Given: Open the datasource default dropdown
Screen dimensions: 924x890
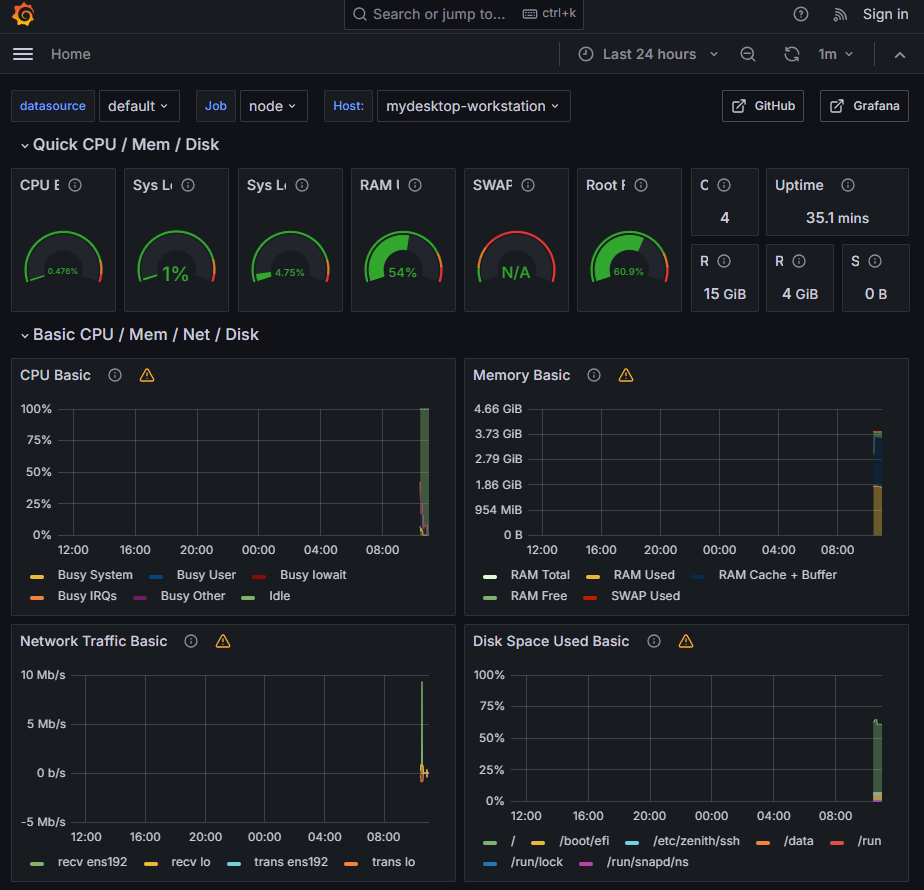Looking at the screenshot, I should click(x=138, y=106).
